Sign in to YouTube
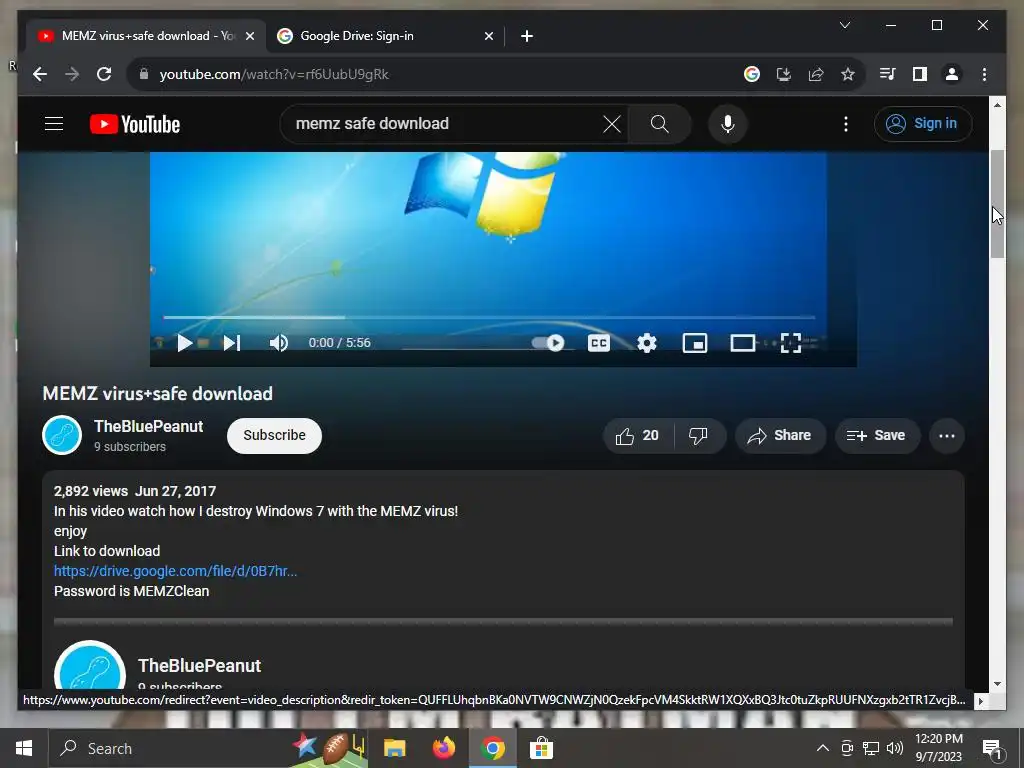Image resolution: width=1024 pixels, height=768 pixels. [x=923, y=123]
